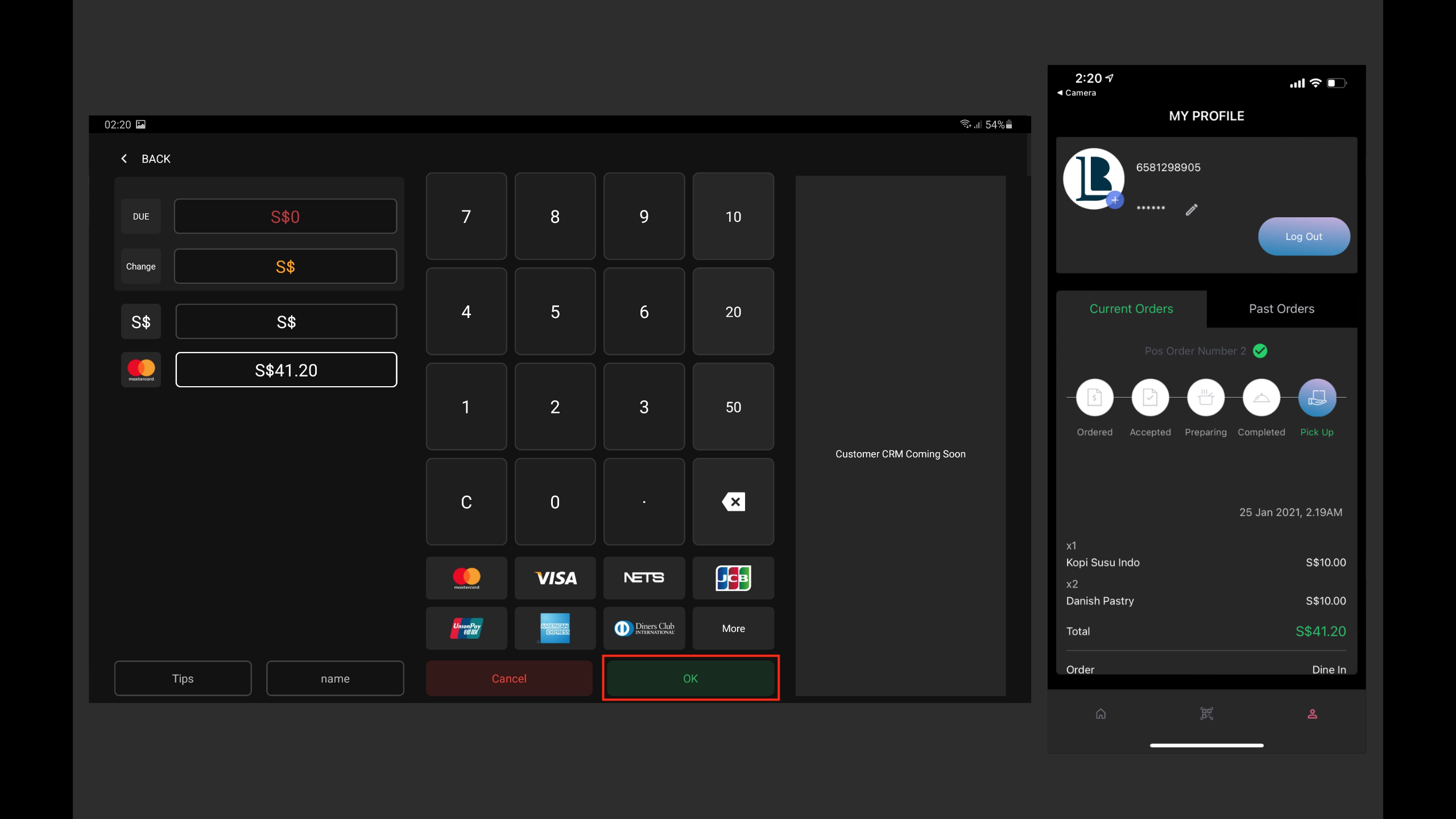Go back using the BACK chevron
Viewport: 1456px width, 819px height.
(x=125, y=159)
